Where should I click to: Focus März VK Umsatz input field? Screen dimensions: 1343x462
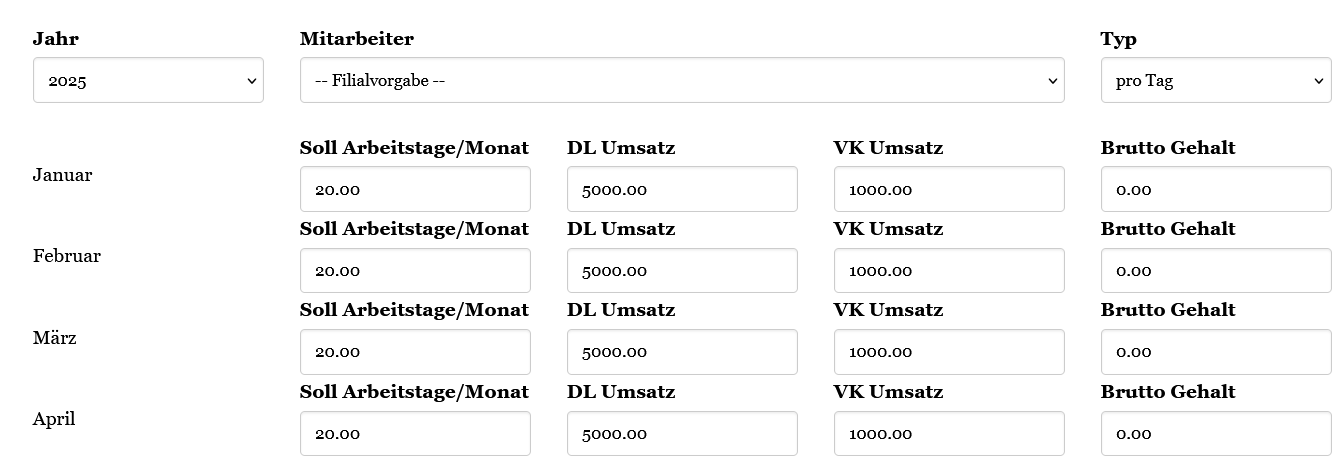click(x=948, y=352)
